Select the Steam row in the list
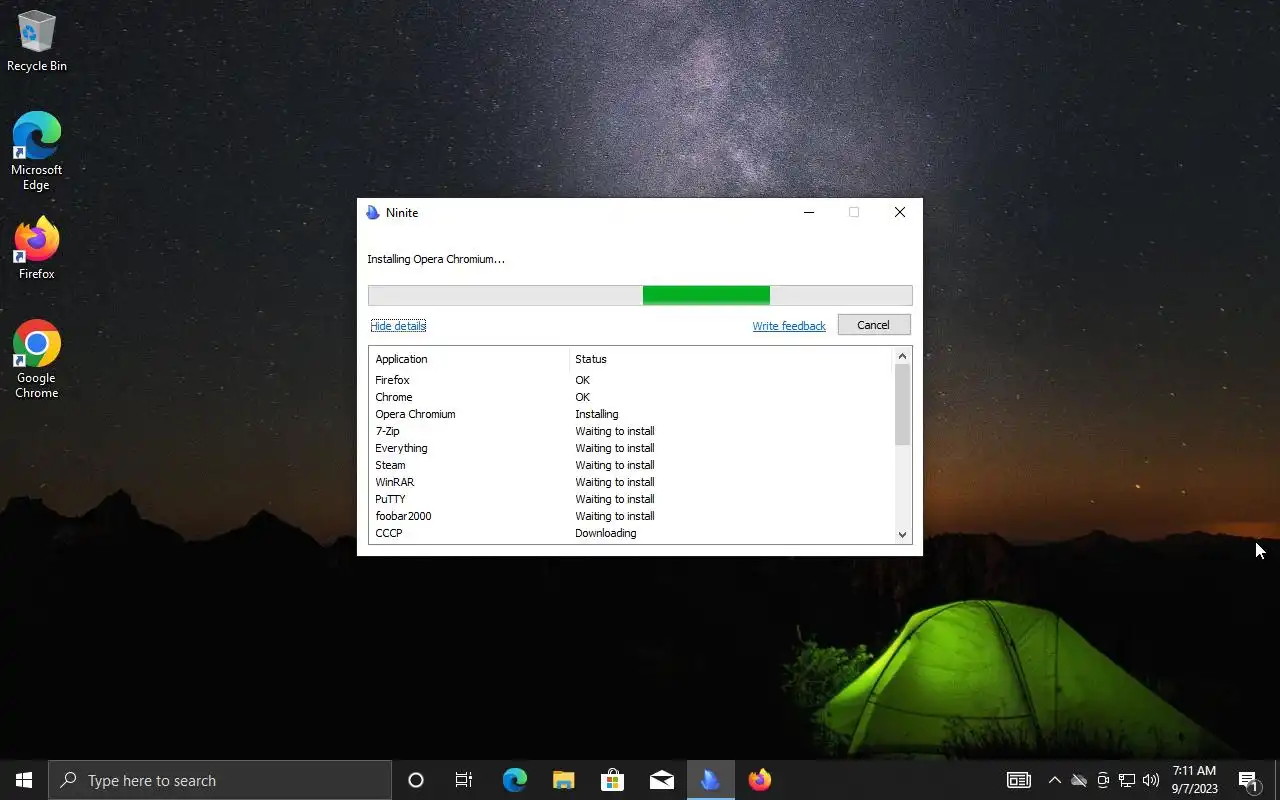This screenshot has width=1280, height=800. pos(630,465)
